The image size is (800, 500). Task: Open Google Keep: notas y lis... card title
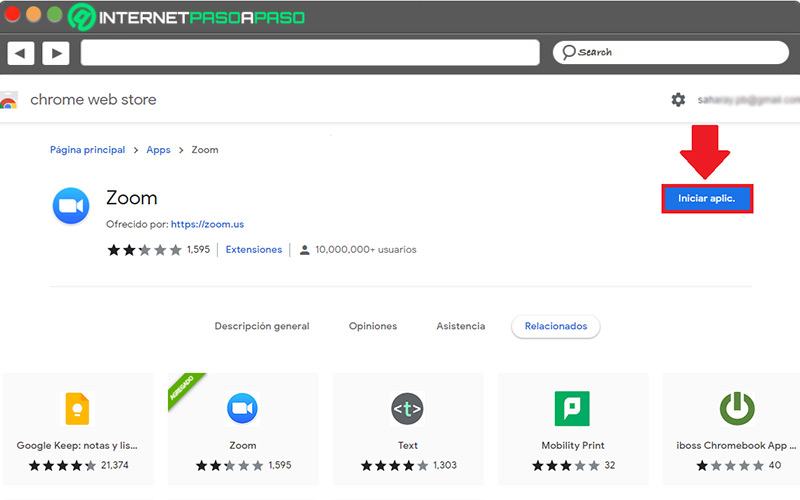pos(77,445)
